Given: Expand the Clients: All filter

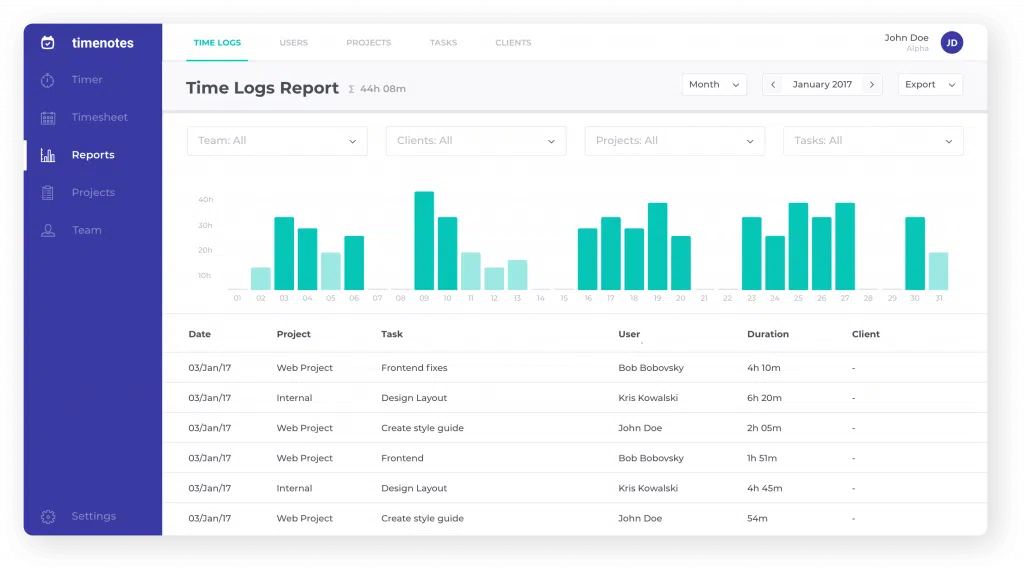Looking at the screenshot, I should pos(475,141).
